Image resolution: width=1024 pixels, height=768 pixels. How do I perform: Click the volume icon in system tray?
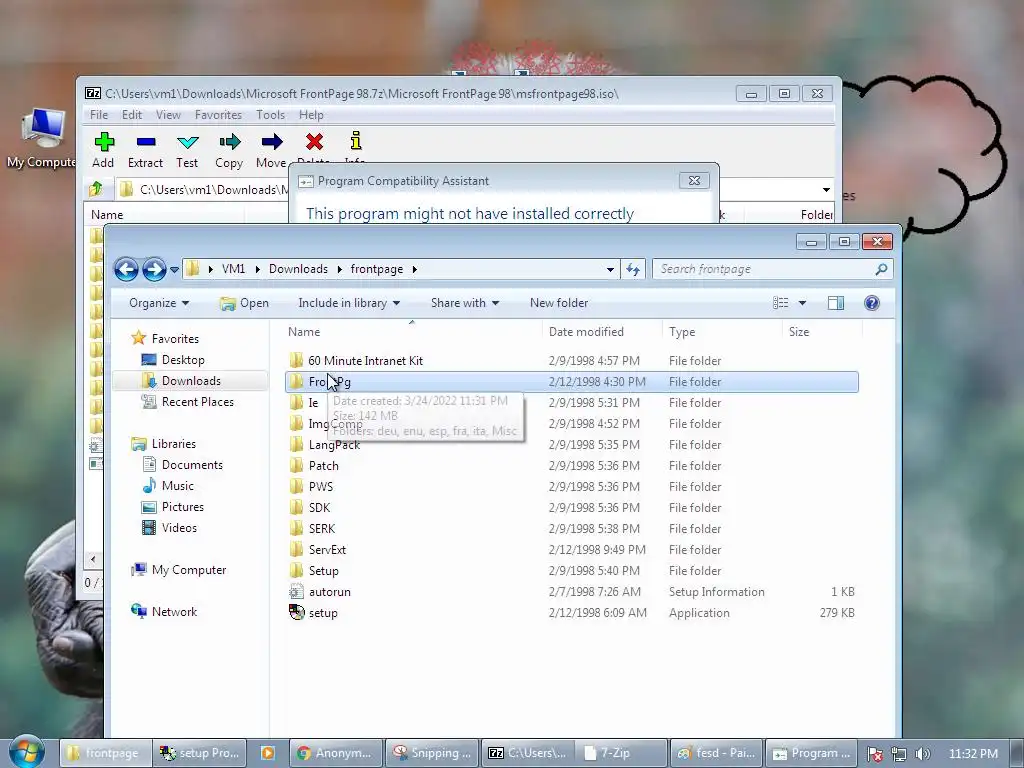click(x=923, y=754)
